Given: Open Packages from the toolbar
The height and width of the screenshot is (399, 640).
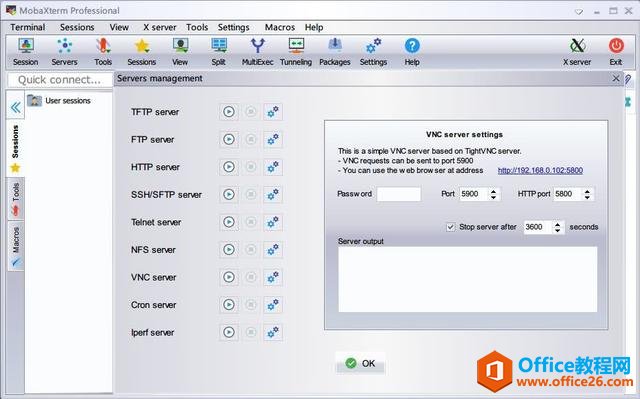Looking at the screenshot, I should (335, 52).
